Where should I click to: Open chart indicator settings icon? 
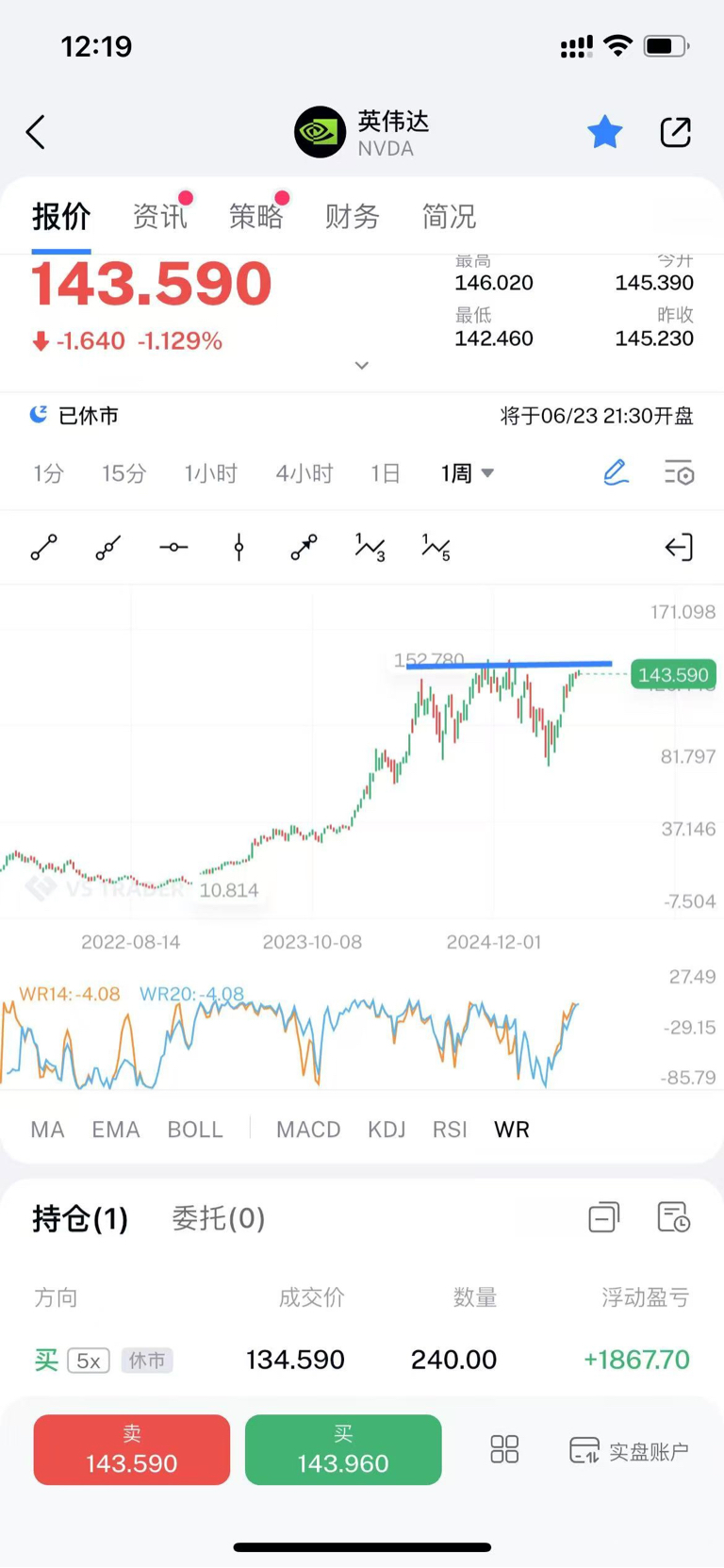coord(679,472)
